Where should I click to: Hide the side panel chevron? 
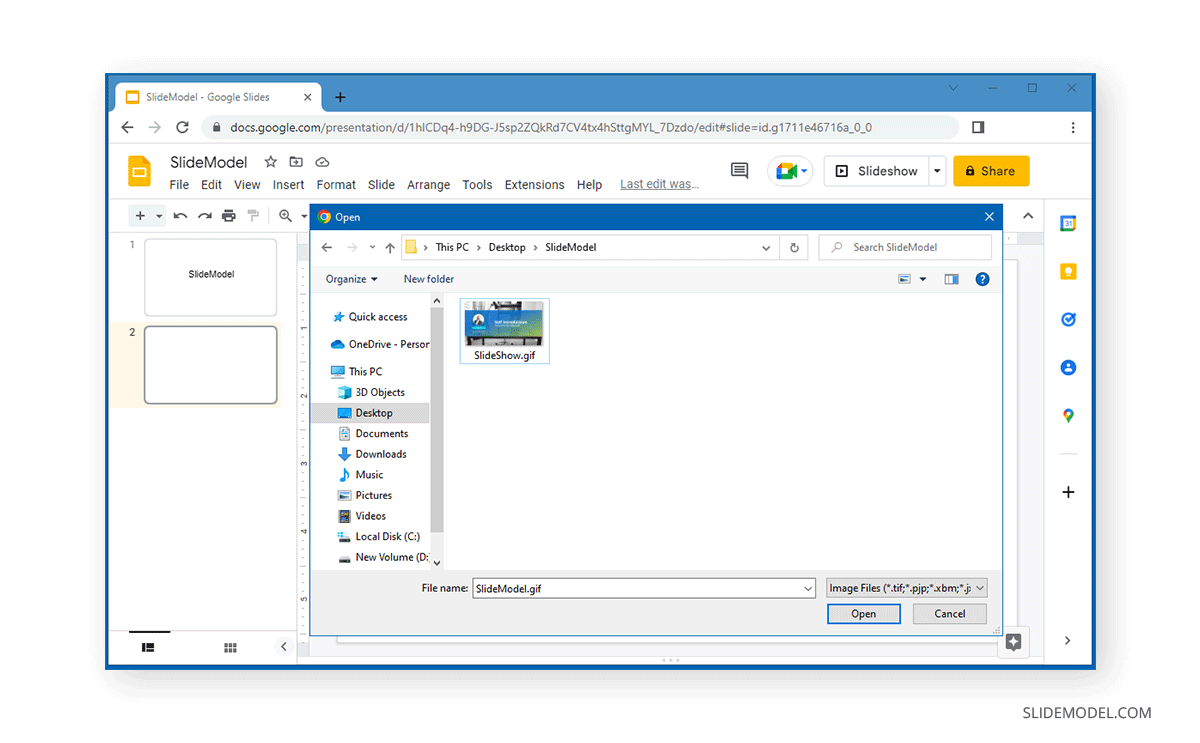tap(1068, 640)
